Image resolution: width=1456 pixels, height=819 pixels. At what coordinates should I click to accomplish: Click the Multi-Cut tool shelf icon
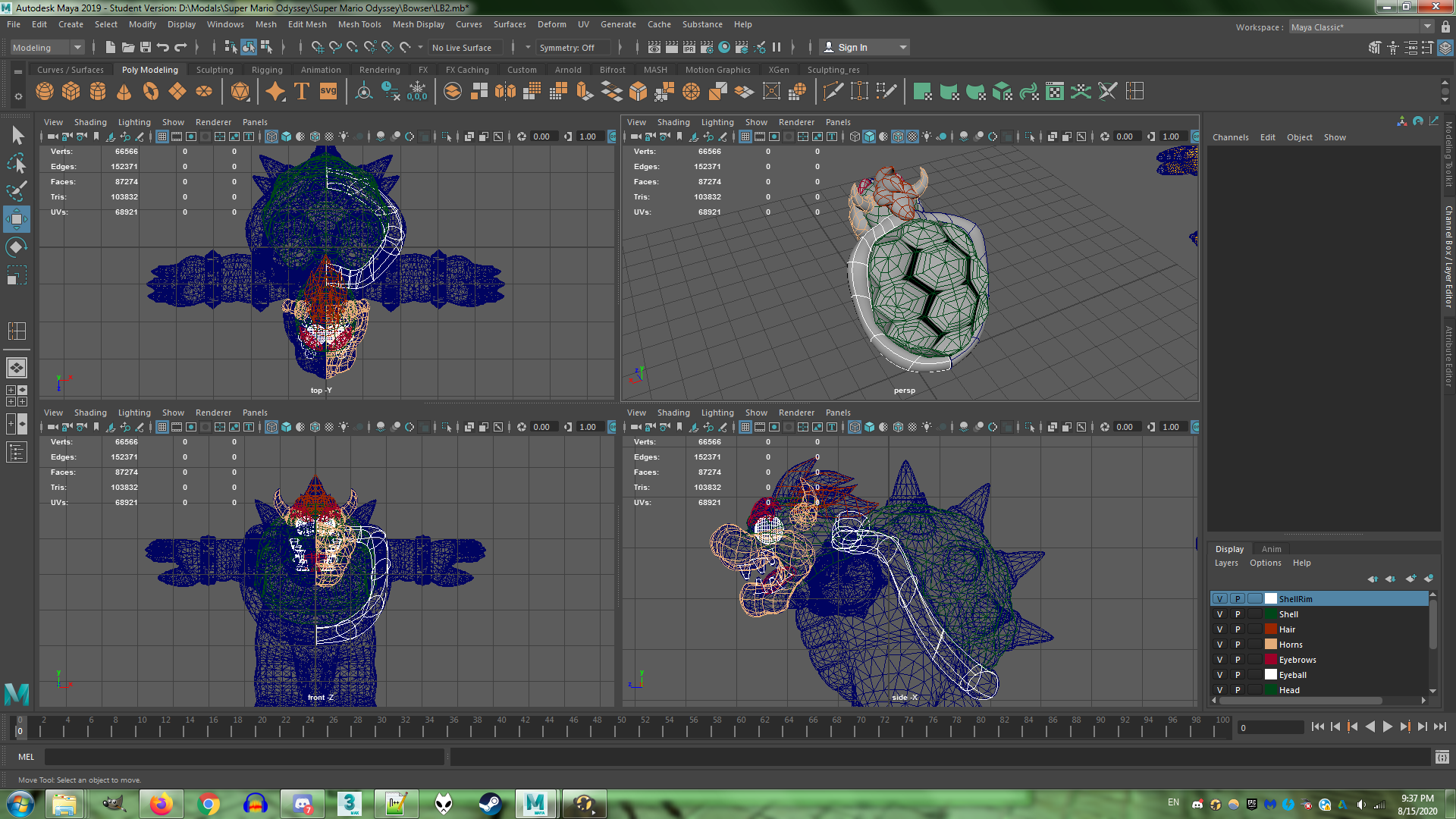click(x=833, y=92)
